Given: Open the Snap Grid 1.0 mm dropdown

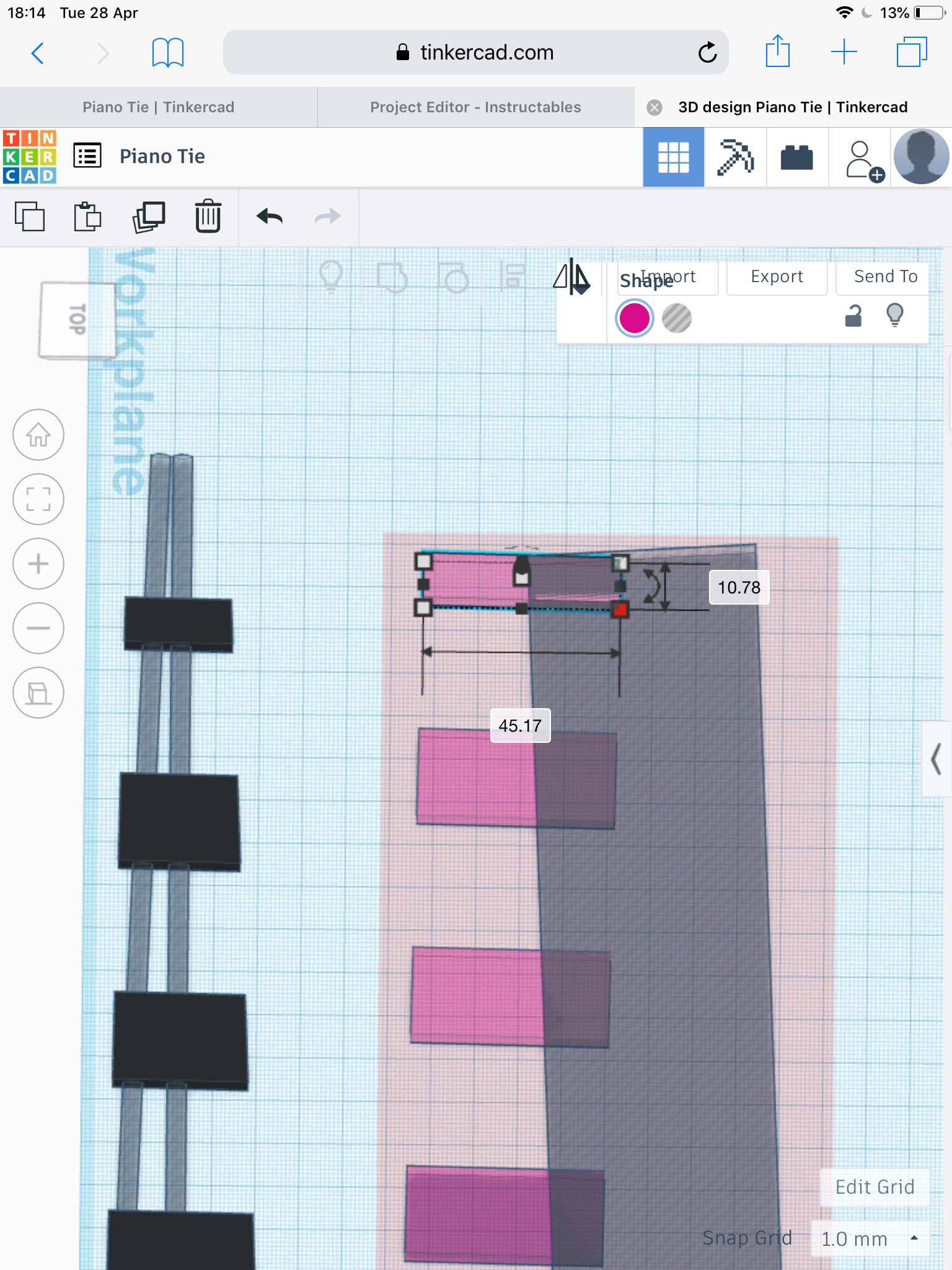Looking at the screenshot, I should coord(870,1238).
